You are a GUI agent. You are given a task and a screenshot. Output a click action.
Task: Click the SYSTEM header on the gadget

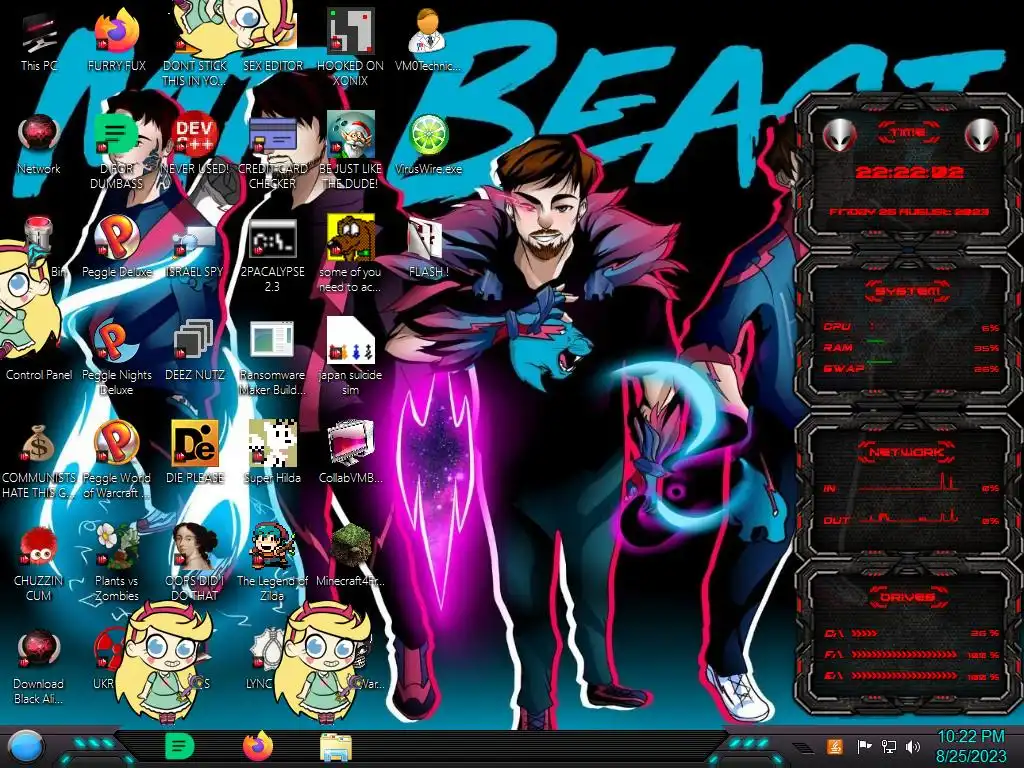coord(907,291)
